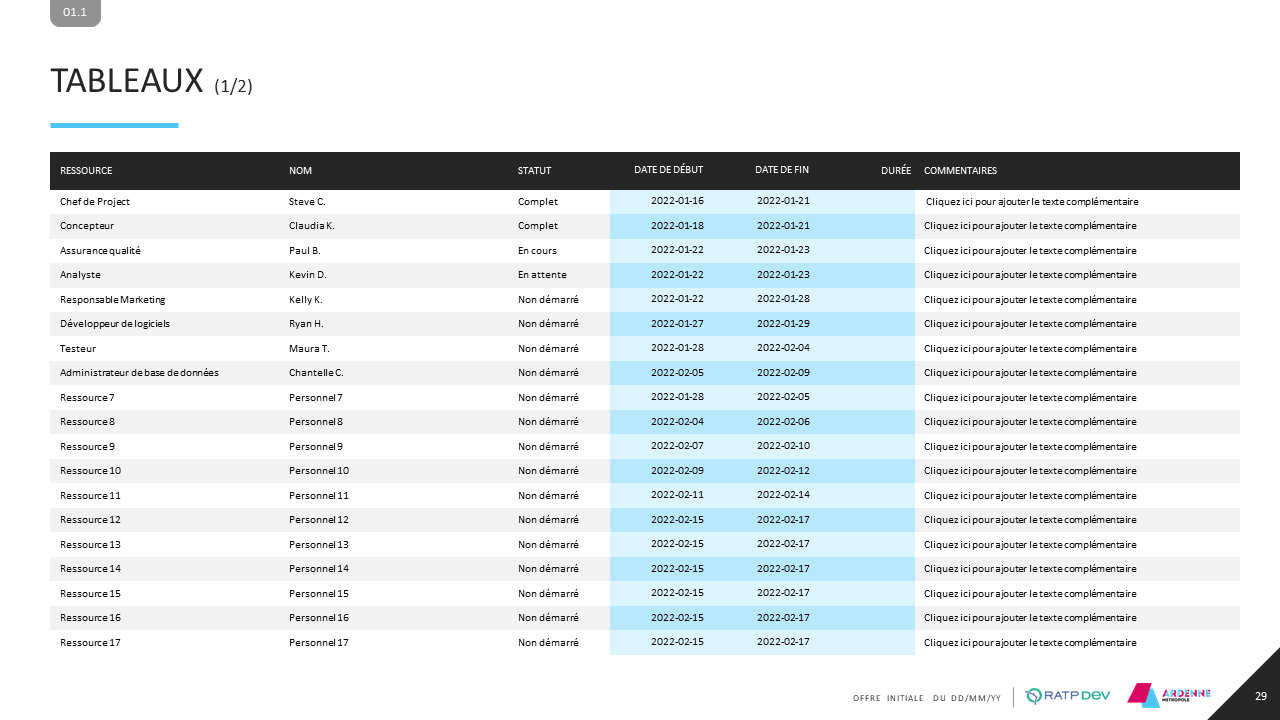The image size is (1280, 720).
Task: Click the Ressource 13 cell
Action: click(x=90, y=545)
